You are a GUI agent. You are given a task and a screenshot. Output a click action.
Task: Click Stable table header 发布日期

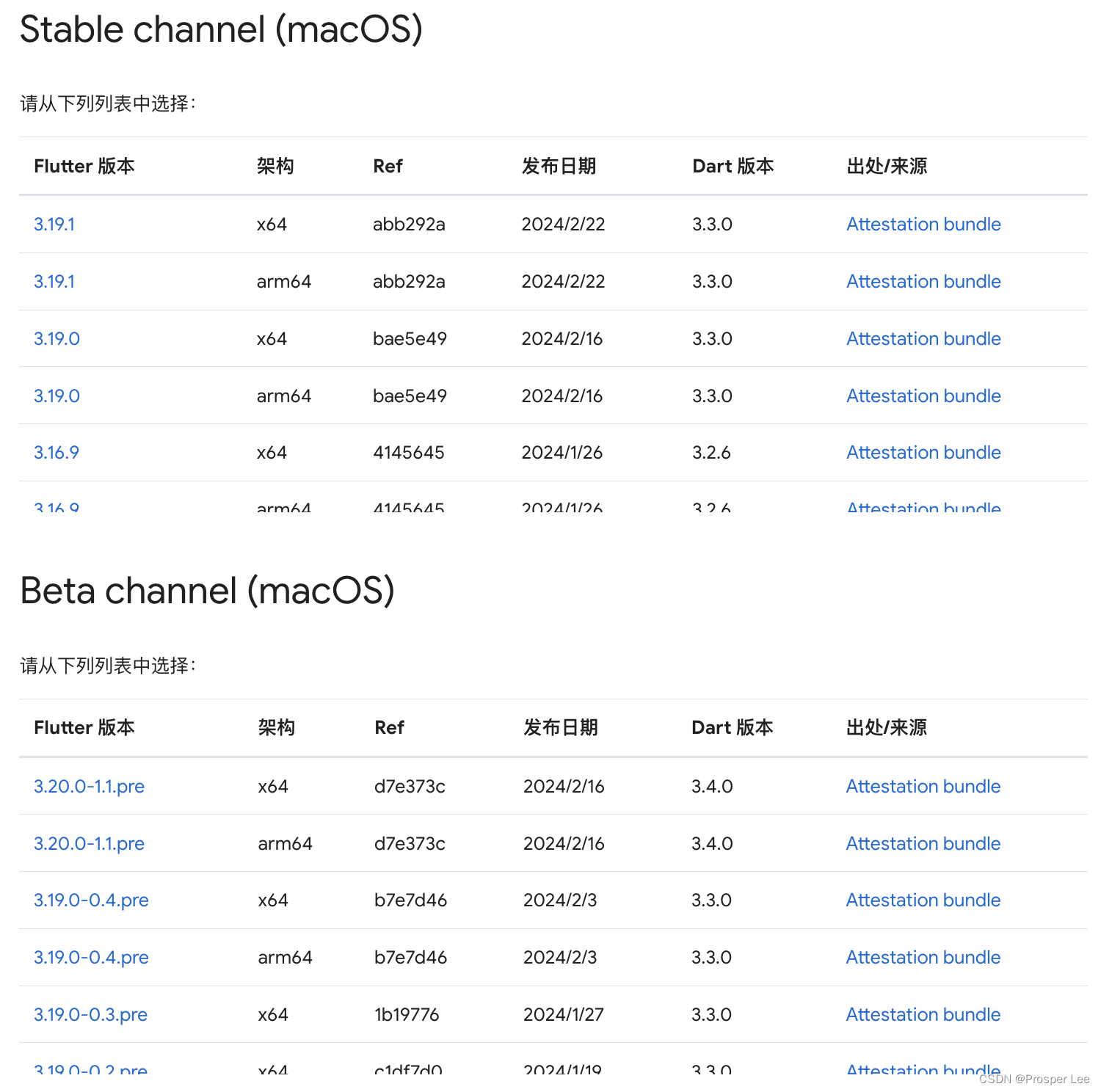(559, 167)
